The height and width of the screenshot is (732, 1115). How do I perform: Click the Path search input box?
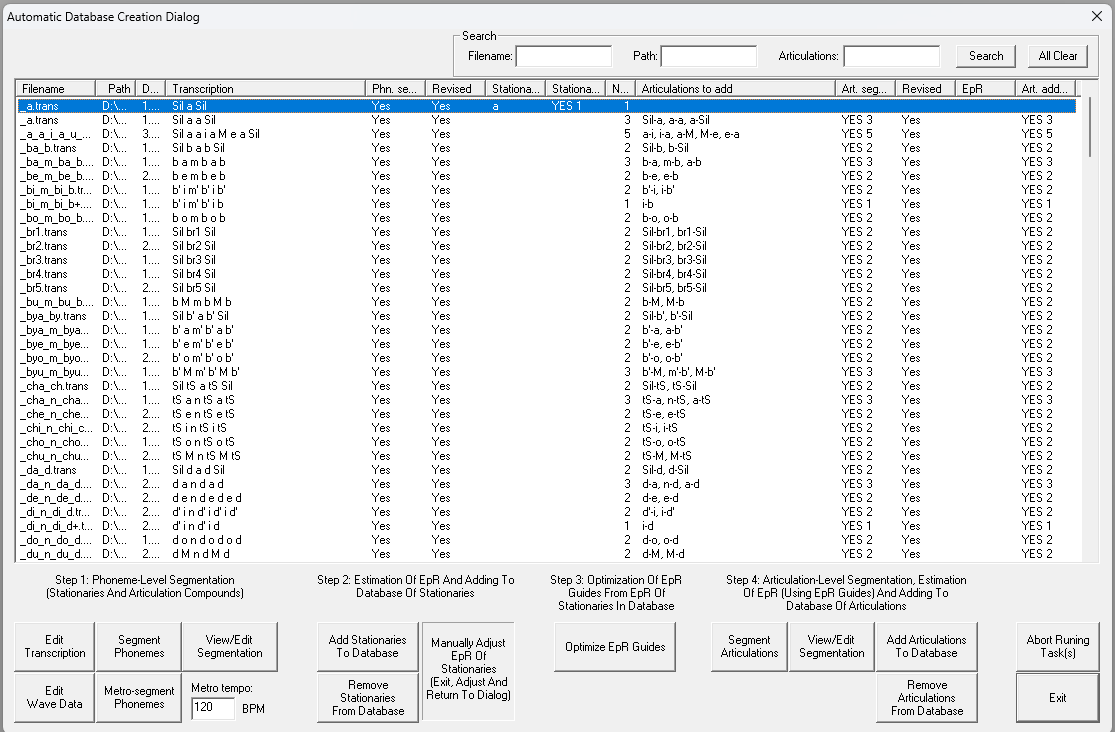[708, 56]
